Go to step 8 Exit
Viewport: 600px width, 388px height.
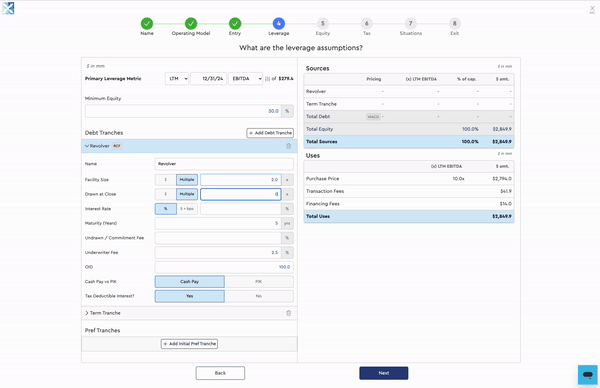(455, 24)
